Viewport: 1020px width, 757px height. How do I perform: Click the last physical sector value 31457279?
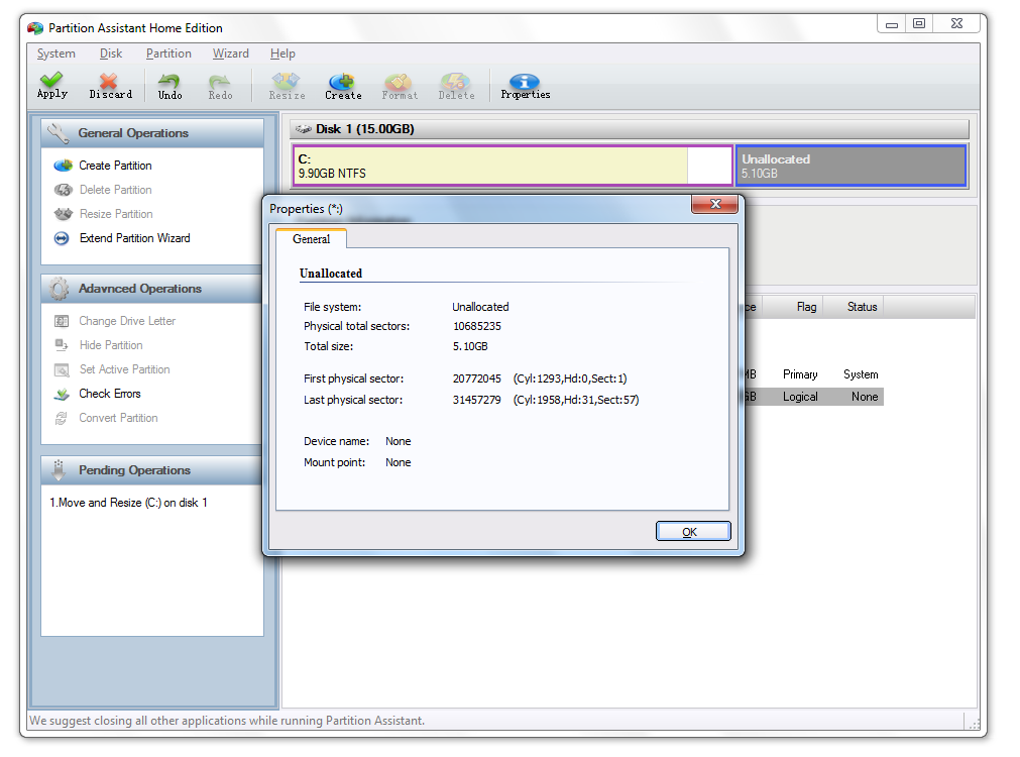pyautogui.click(x=477, y=400)
